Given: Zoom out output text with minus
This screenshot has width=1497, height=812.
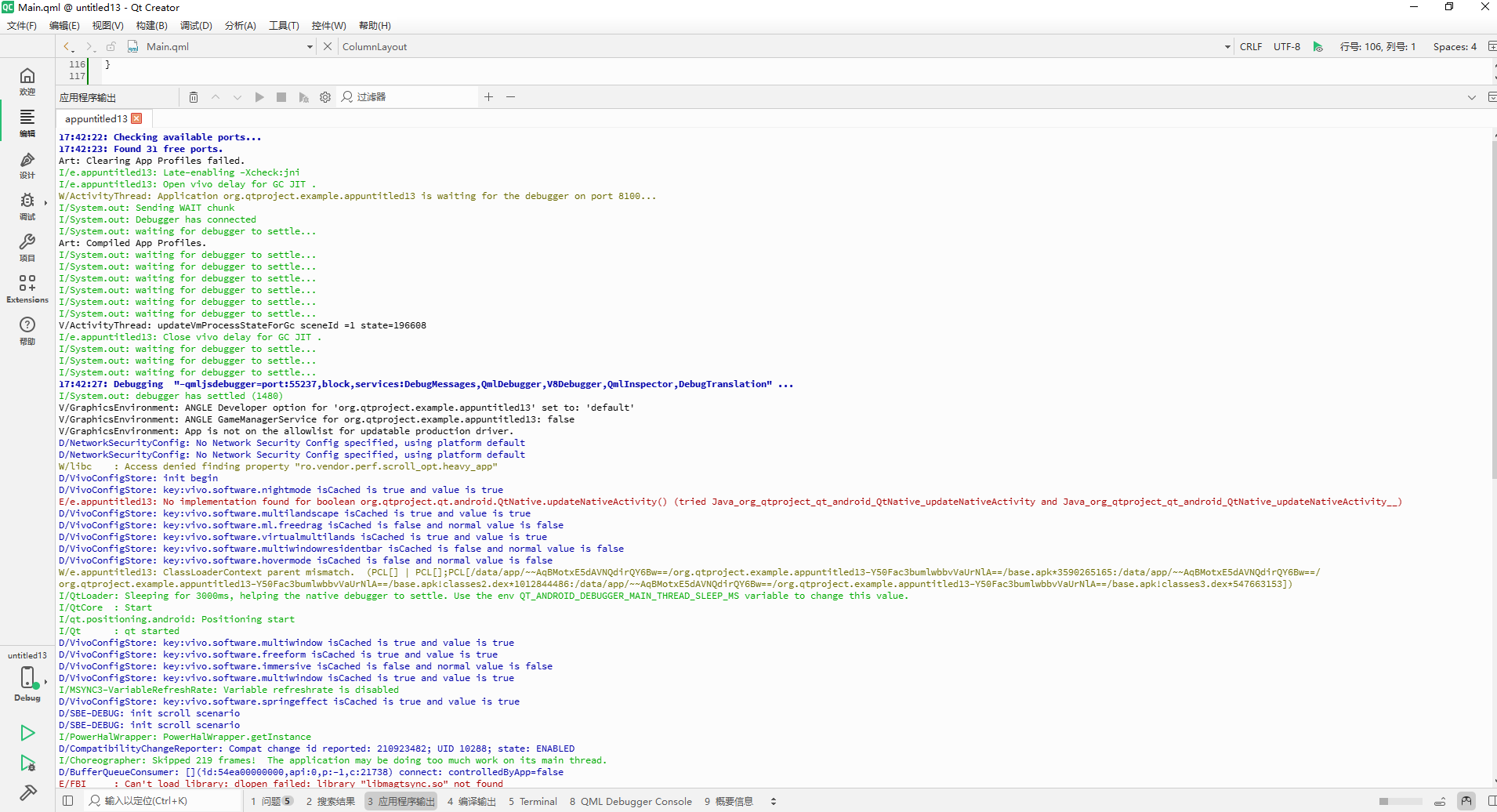Looking at the screenshot, I should 510,97.
